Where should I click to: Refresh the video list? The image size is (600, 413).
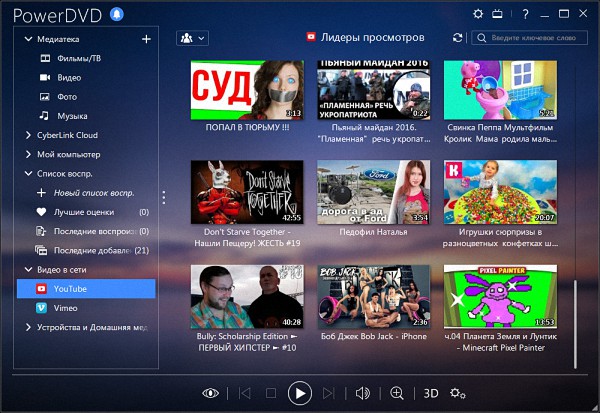pos(457,38)
